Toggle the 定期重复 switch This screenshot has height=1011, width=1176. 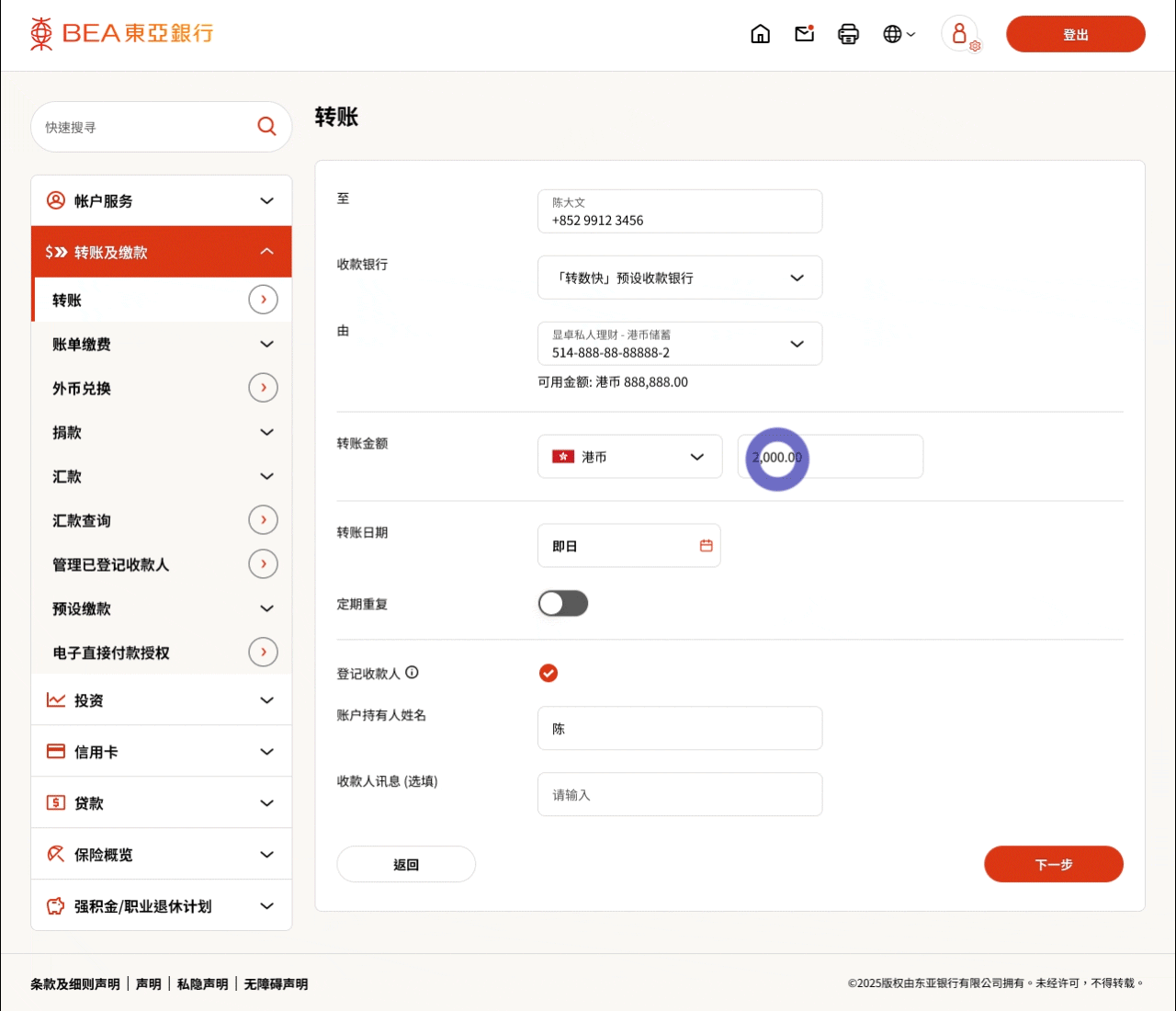(x=562, y=604)
